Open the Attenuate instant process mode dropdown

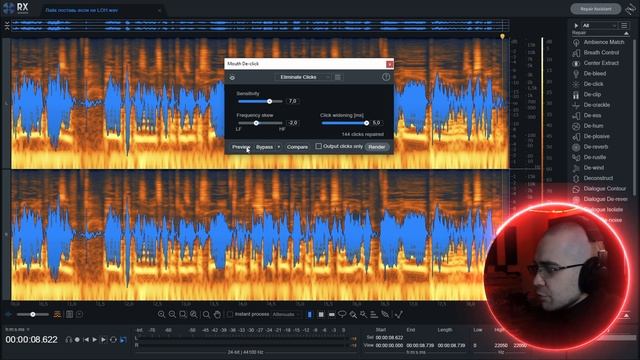[286, 314]
